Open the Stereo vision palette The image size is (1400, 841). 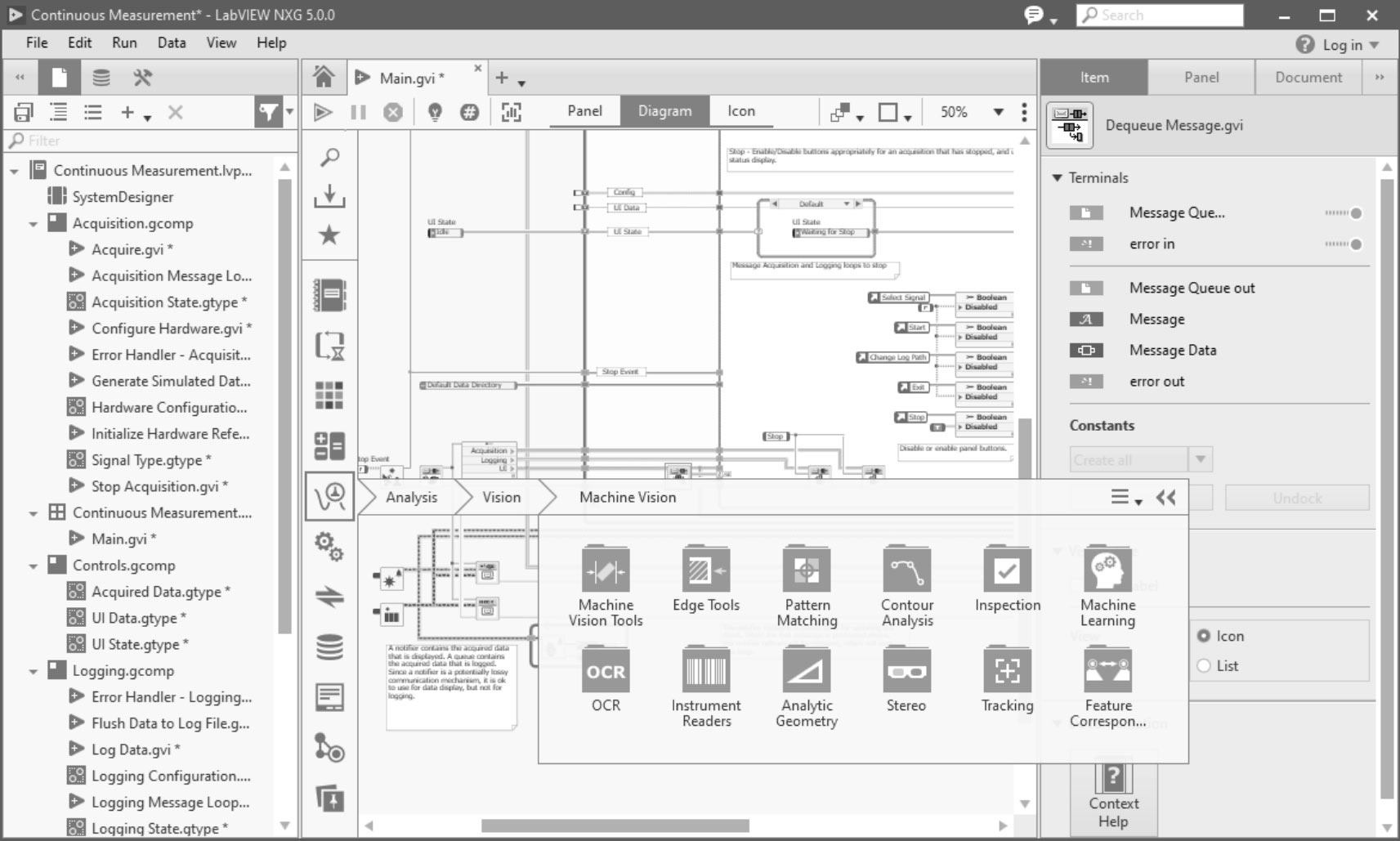(906, 670)
